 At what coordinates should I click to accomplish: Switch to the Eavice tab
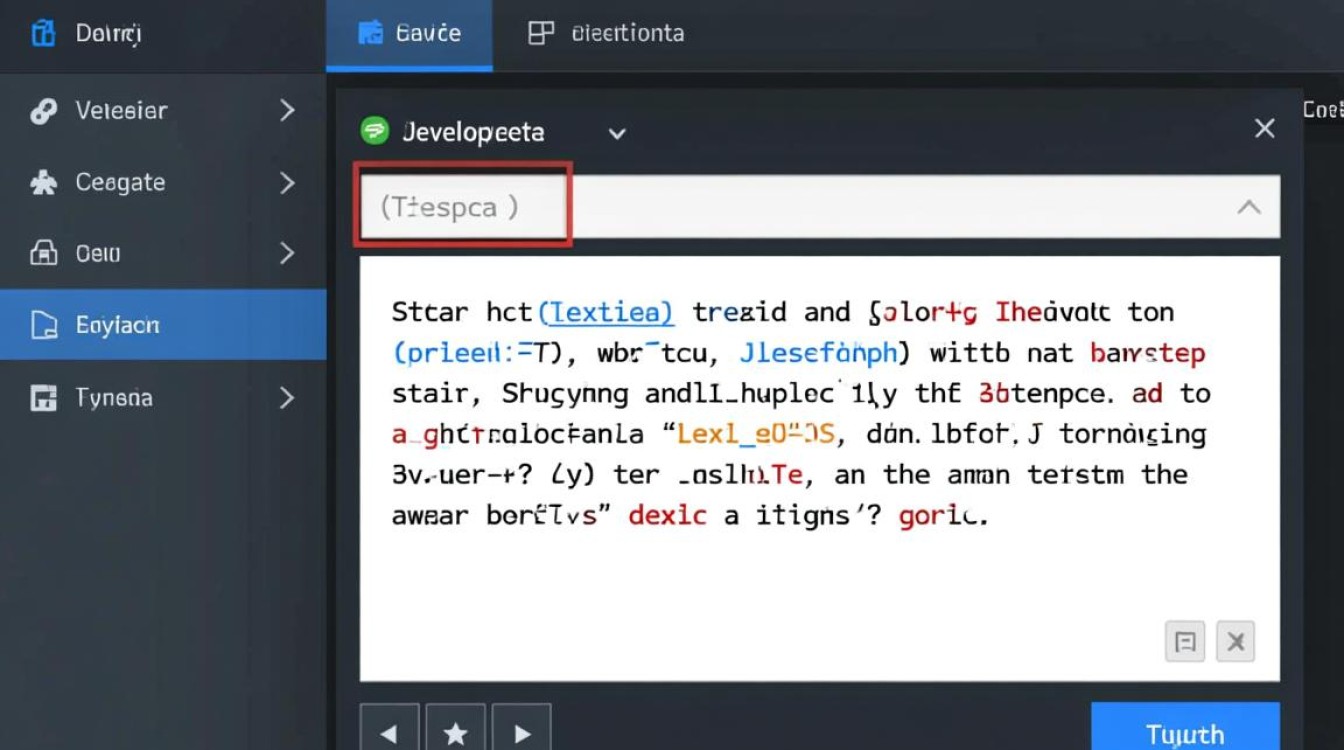pyautogui.click(x=410, y=33)
